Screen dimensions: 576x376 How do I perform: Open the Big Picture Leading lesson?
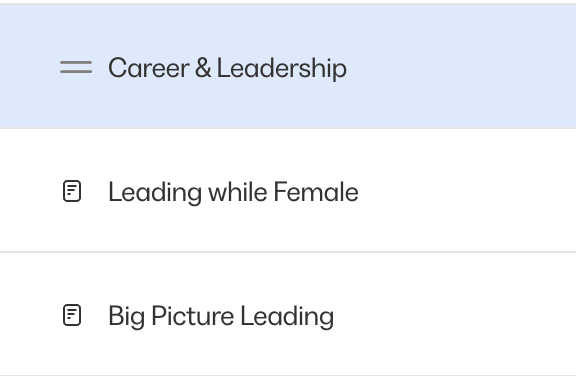[221, 316]
